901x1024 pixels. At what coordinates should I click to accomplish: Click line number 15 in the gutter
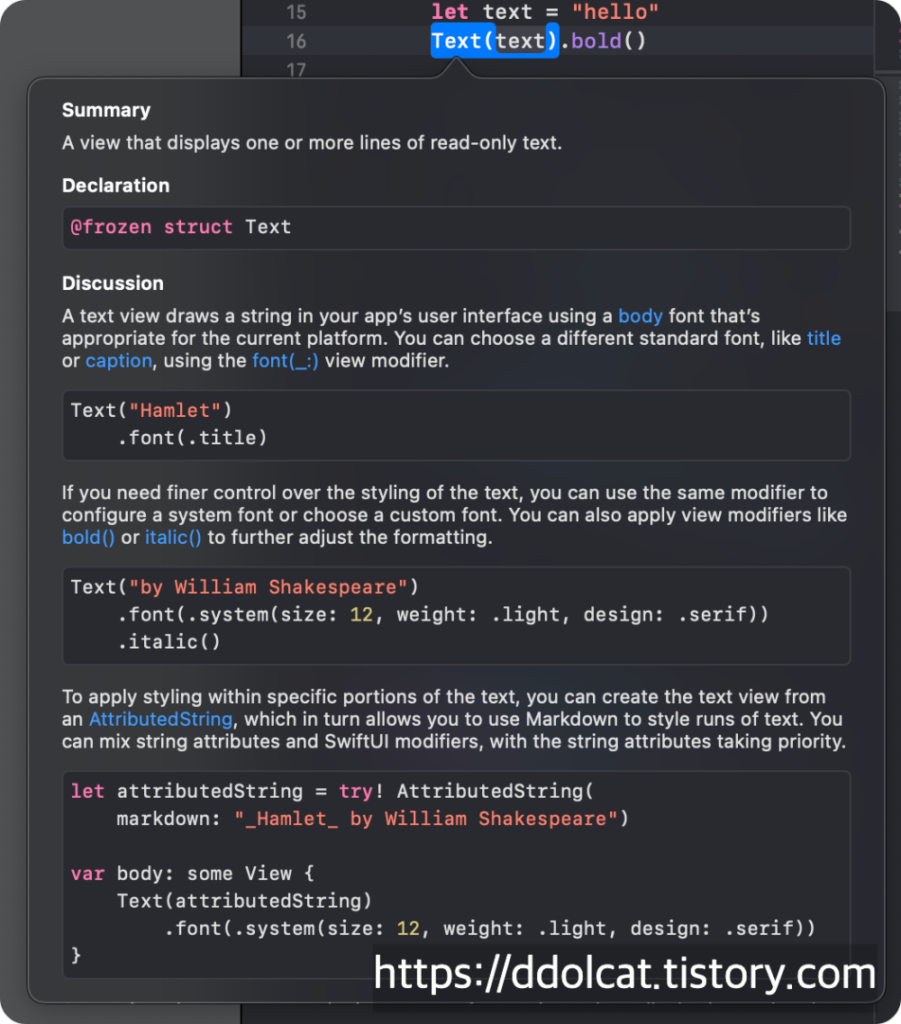(x=296, y=13)
